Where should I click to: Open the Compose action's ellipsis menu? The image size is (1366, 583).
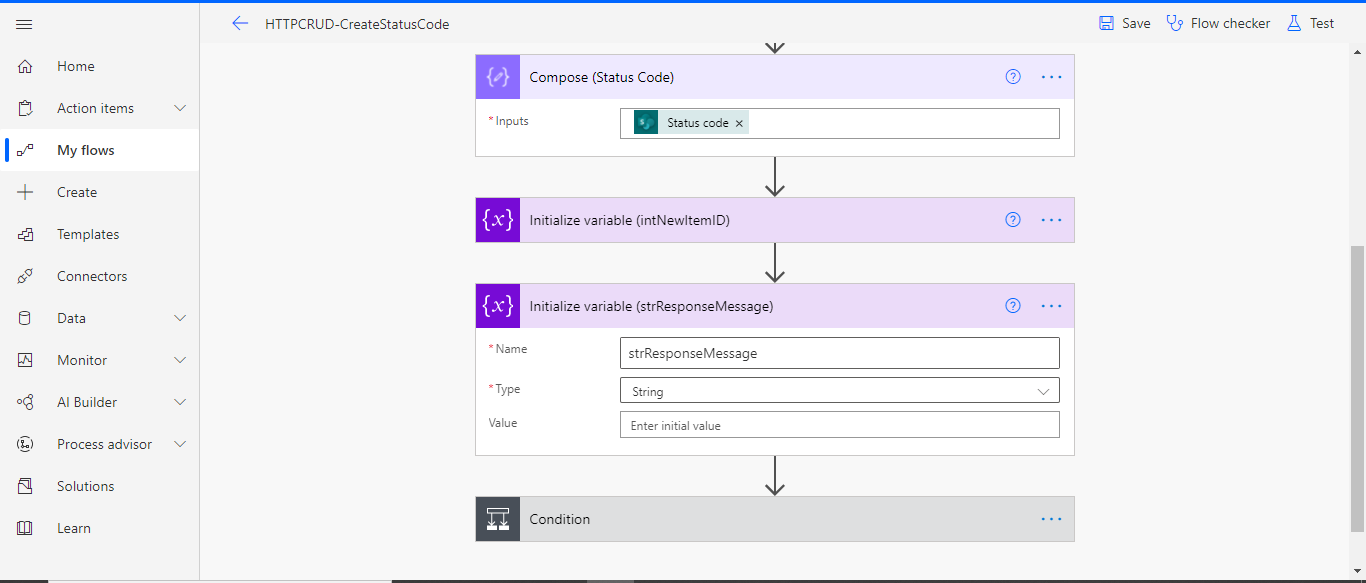tap(1051, 76)
